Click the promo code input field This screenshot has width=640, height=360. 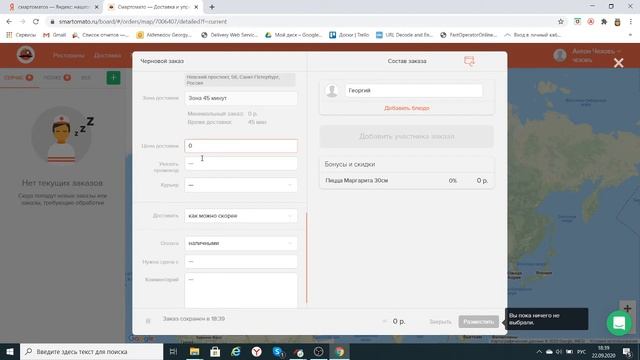[x=241, y=164]
